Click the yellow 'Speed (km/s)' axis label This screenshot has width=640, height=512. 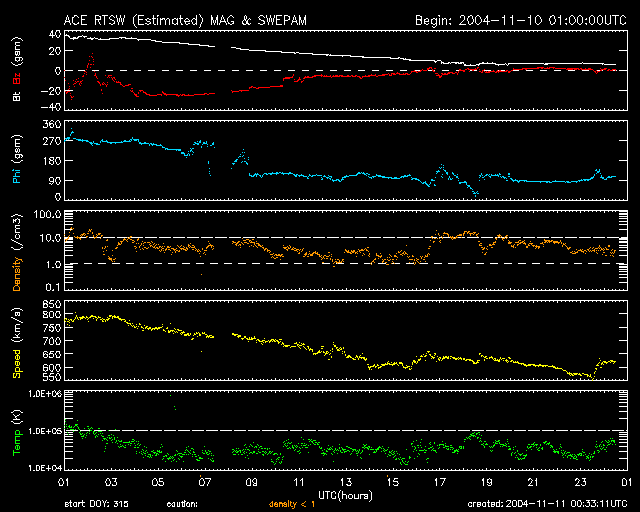17,342
